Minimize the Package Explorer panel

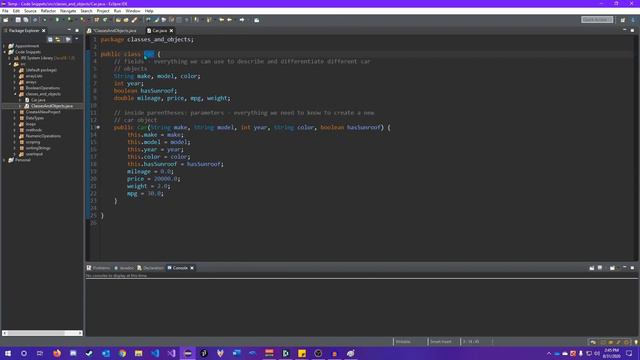(x=69, y=31)
